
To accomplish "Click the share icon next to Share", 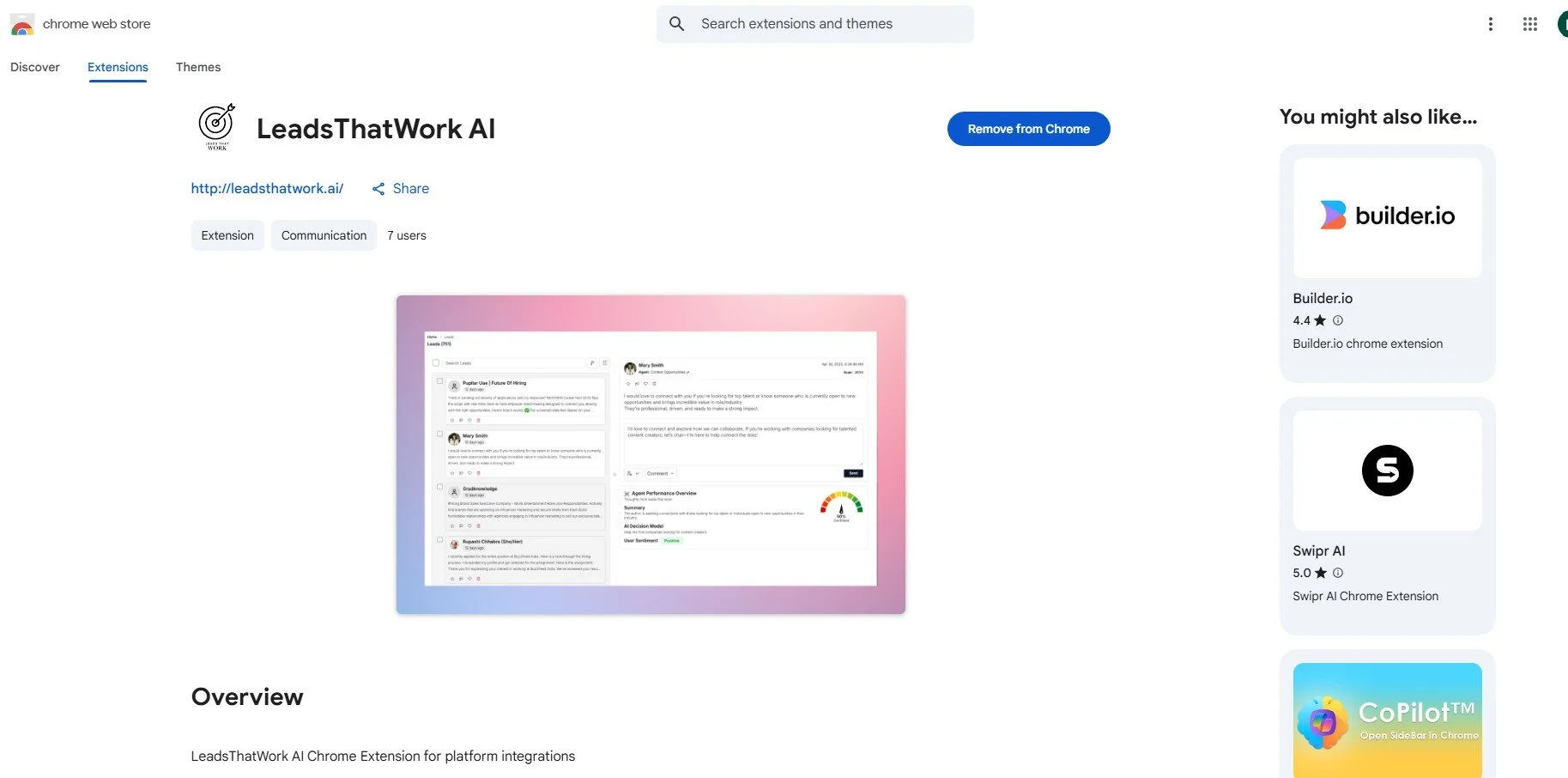I will (x=378, y=189).
